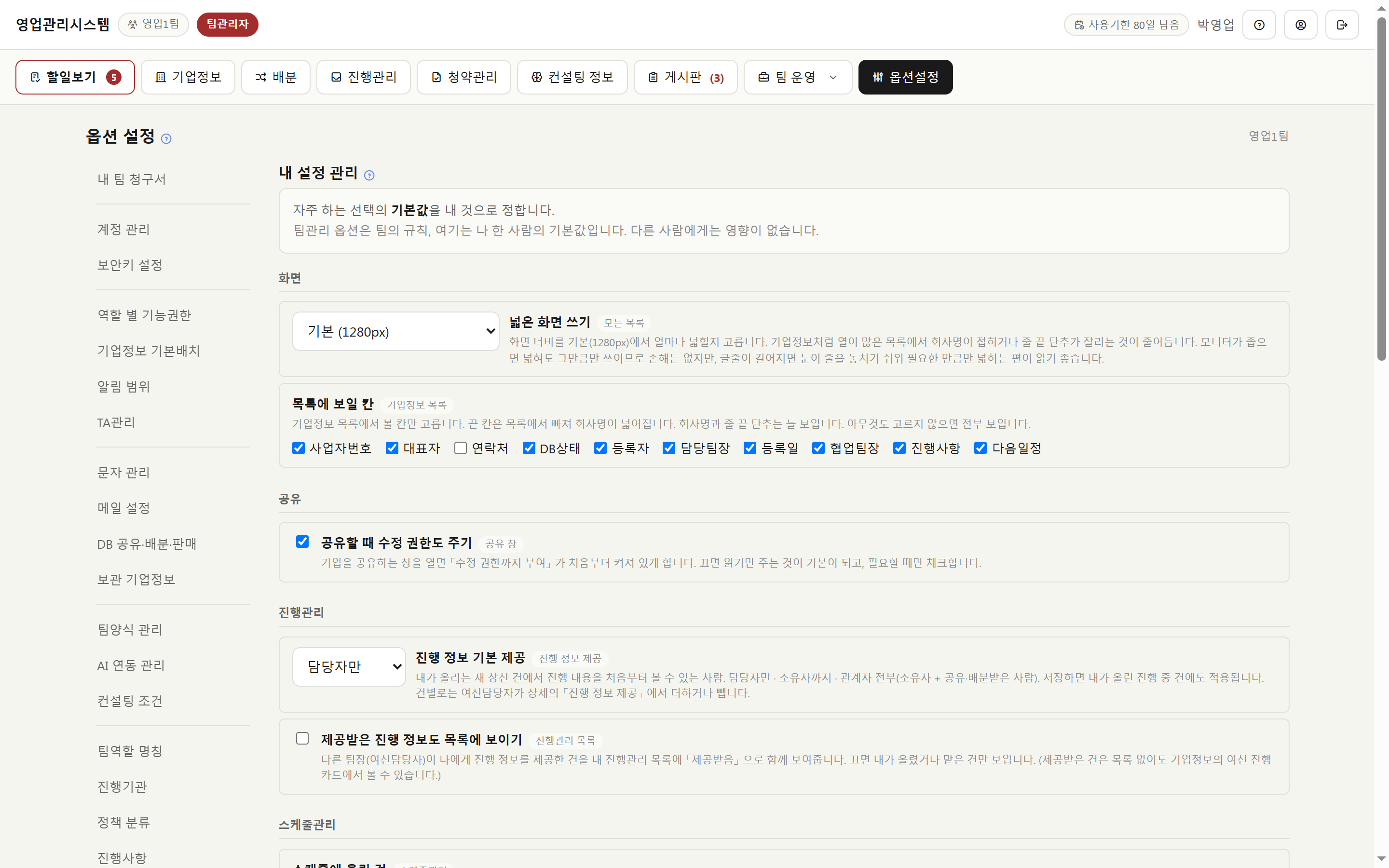Open the 기업정보 tab
This screenshot has height=868, width=1389.
tap(188, 77)
